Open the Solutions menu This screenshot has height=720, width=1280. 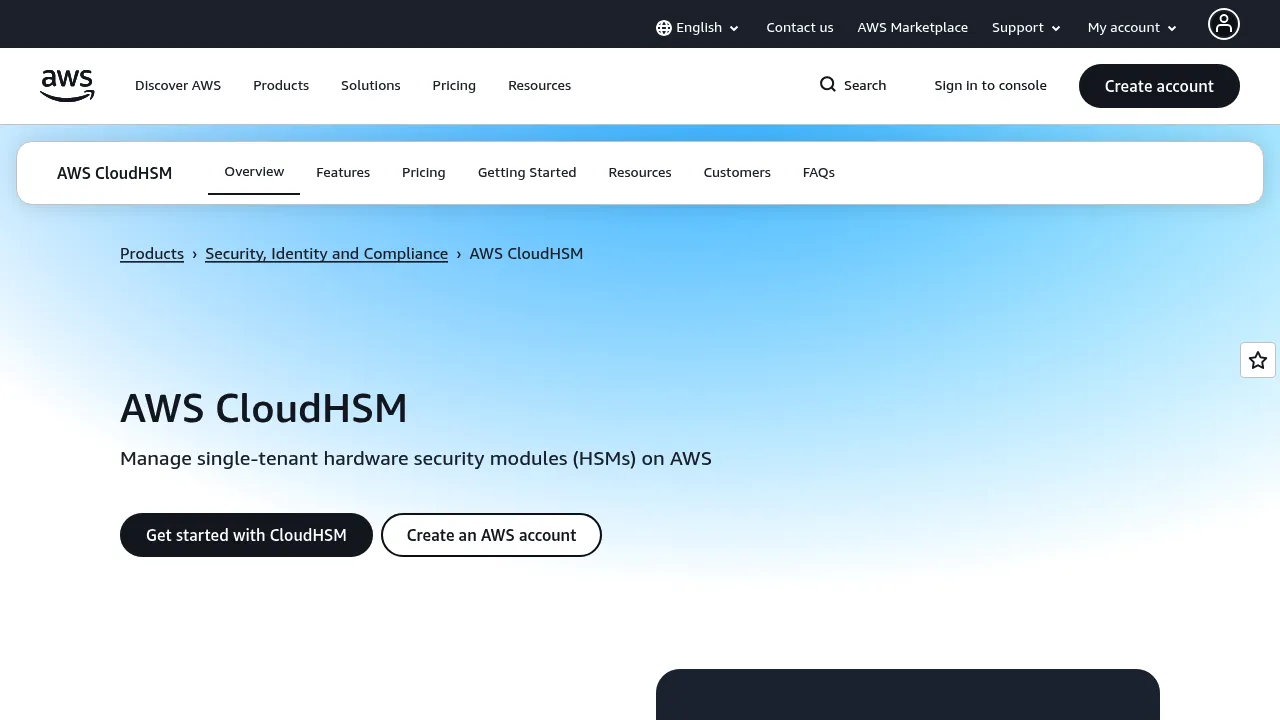coord(371,86)
